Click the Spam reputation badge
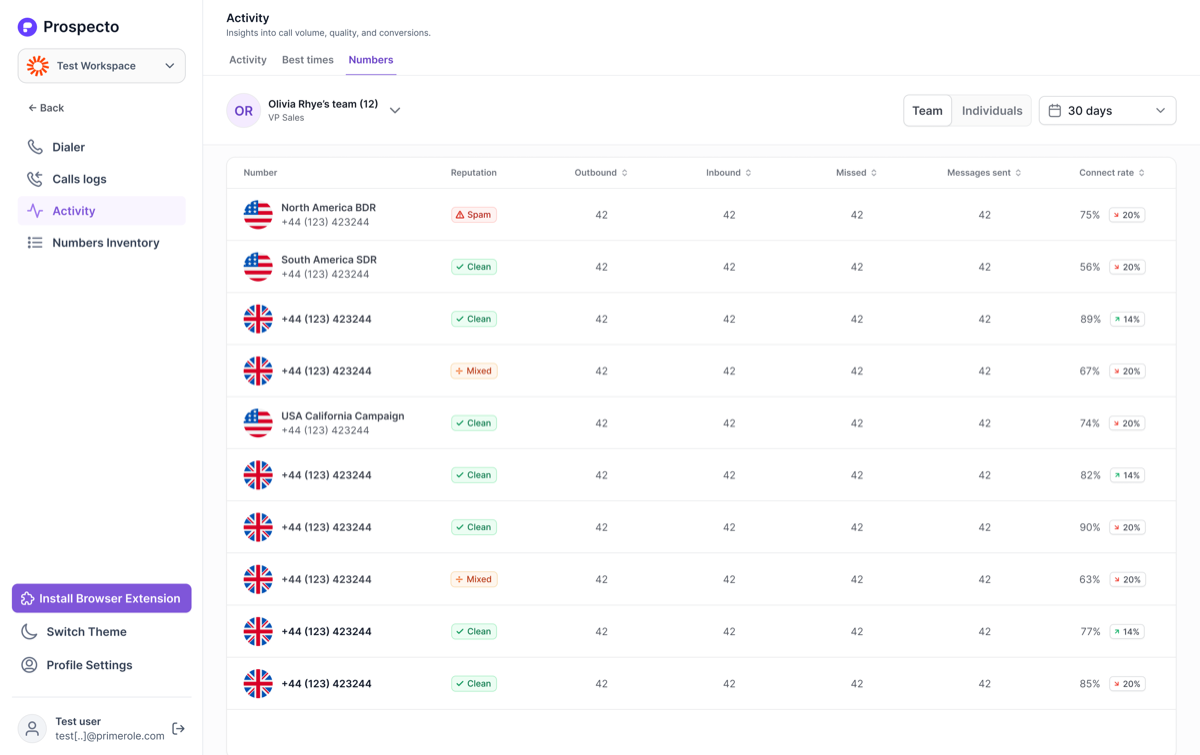Screen dimensions: 1200x755 coord(474,215)
